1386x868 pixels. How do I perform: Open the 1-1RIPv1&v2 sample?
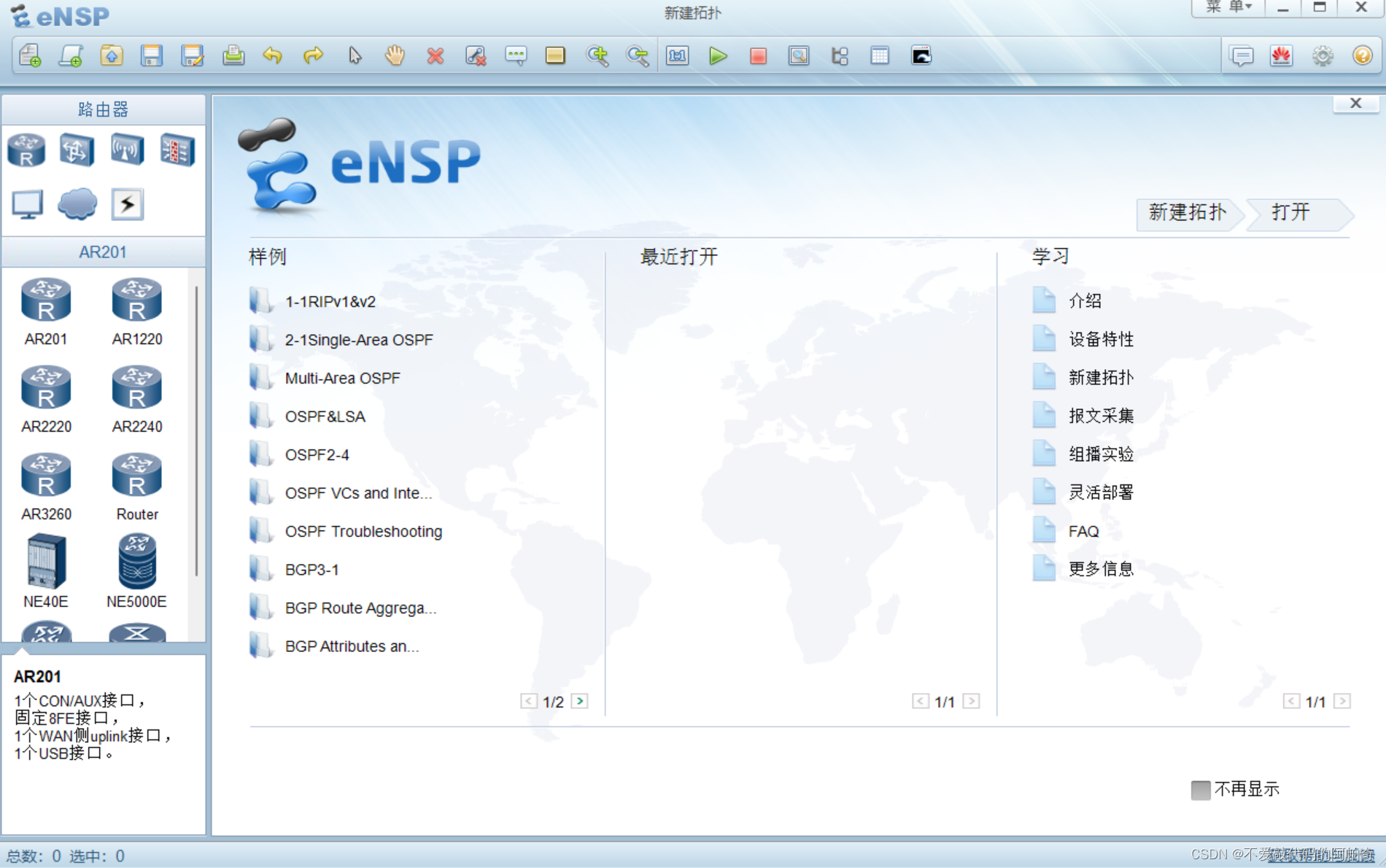[330, 301]
